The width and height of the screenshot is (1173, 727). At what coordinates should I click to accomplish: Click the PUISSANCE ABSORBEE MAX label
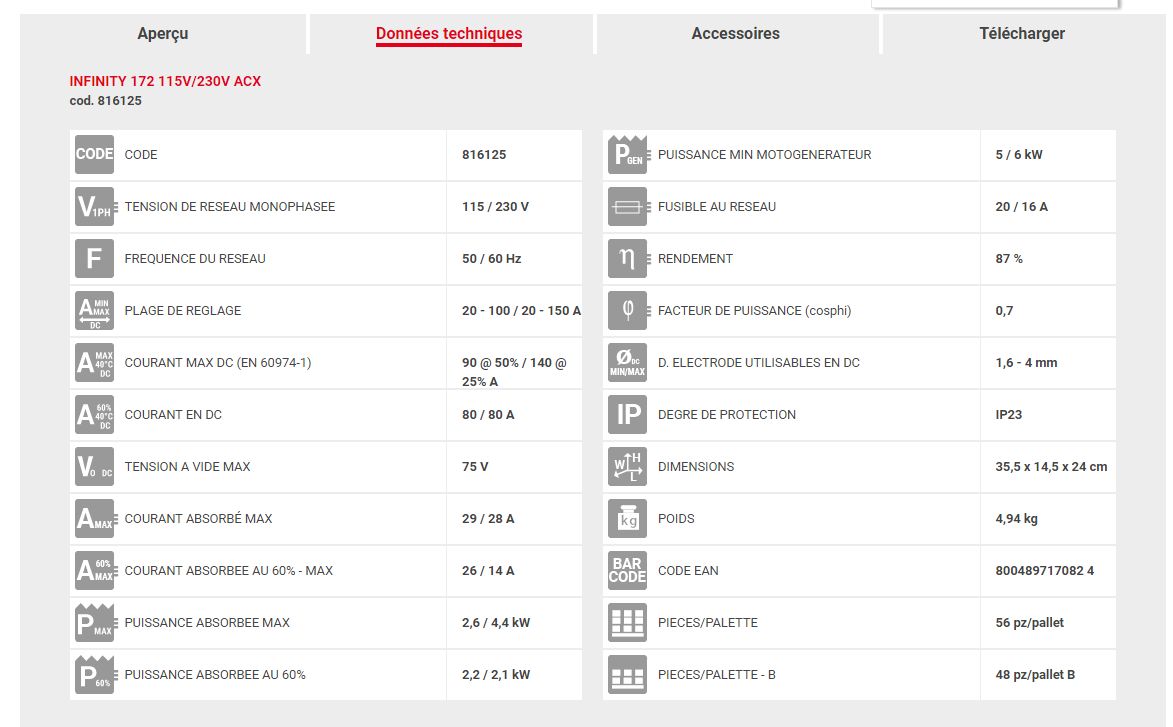(207, 623)
